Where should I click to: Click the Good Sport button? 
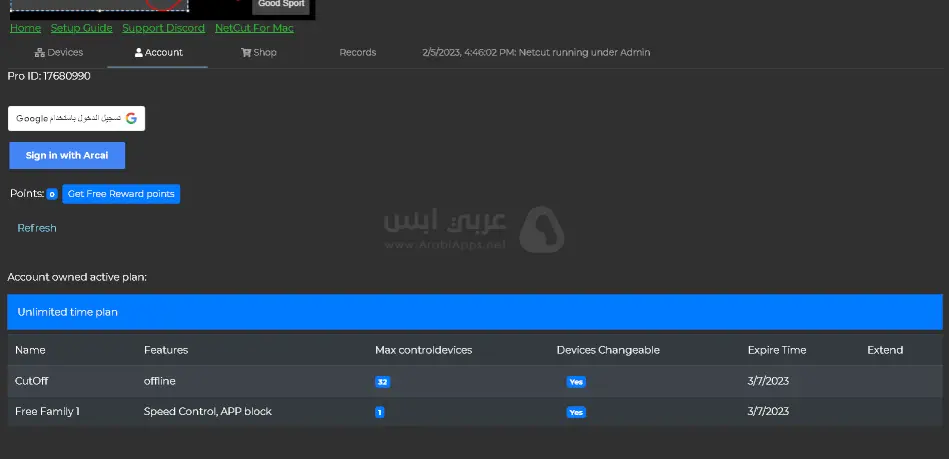pos(281,5)
